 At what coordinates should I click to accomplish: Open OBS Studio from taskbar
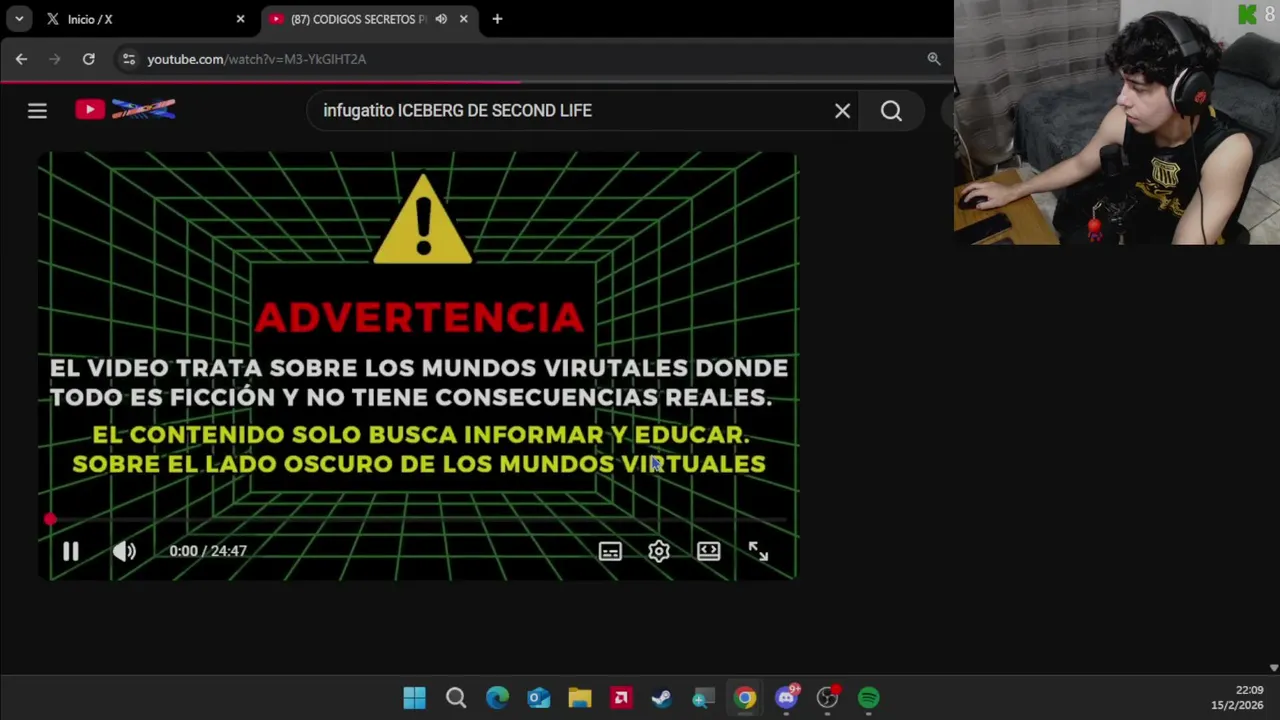[x=827, y=697]
